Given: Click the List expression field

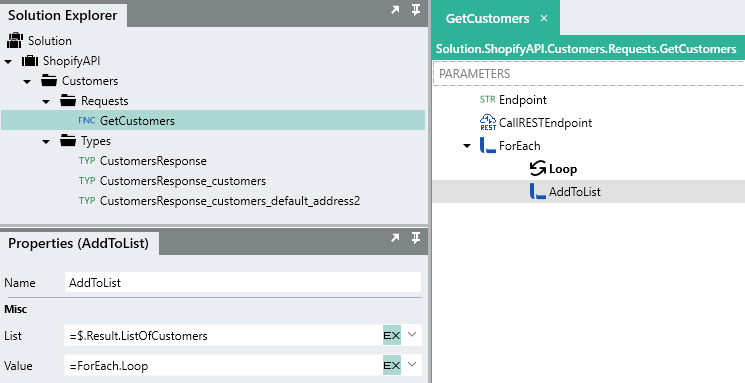Looking at the screenshot, I should point(224,335).
